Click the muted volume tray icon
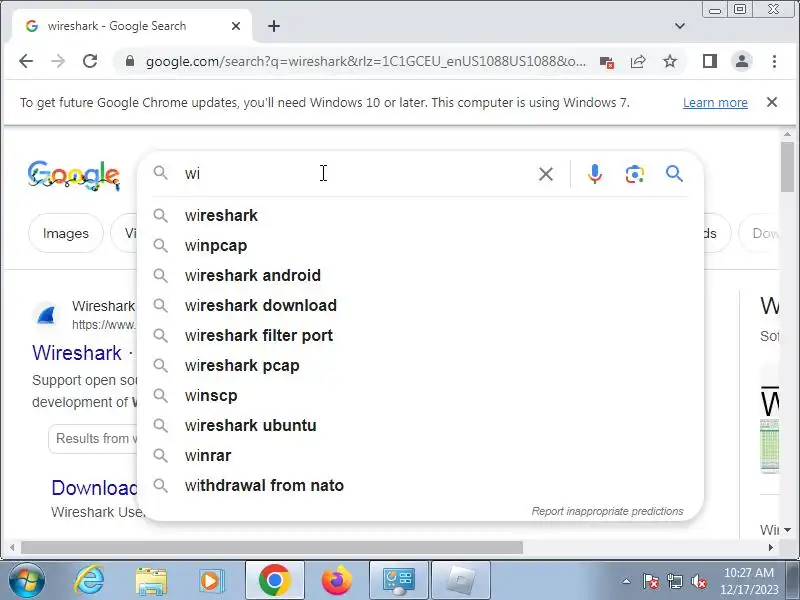This screenshot has width=800, height=600. coord(698,581)
